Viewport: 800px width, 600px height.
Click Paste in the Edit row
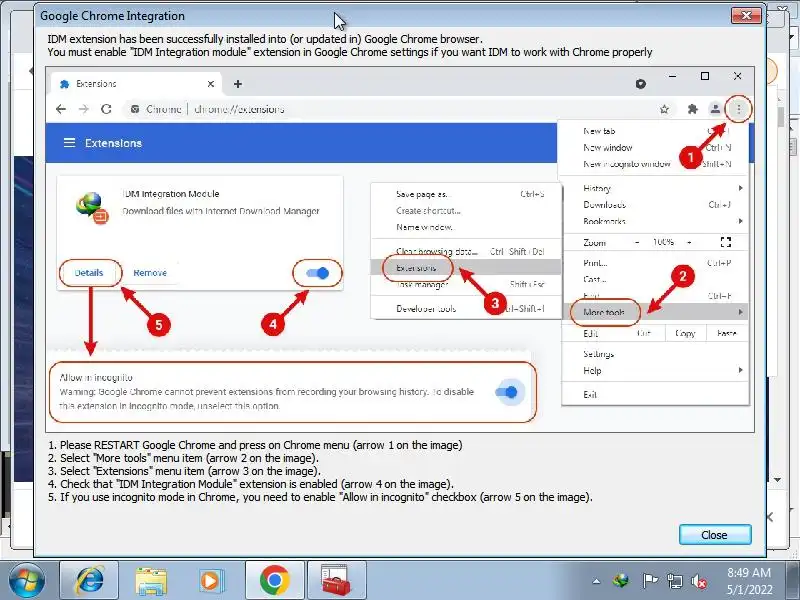[727, 333]
